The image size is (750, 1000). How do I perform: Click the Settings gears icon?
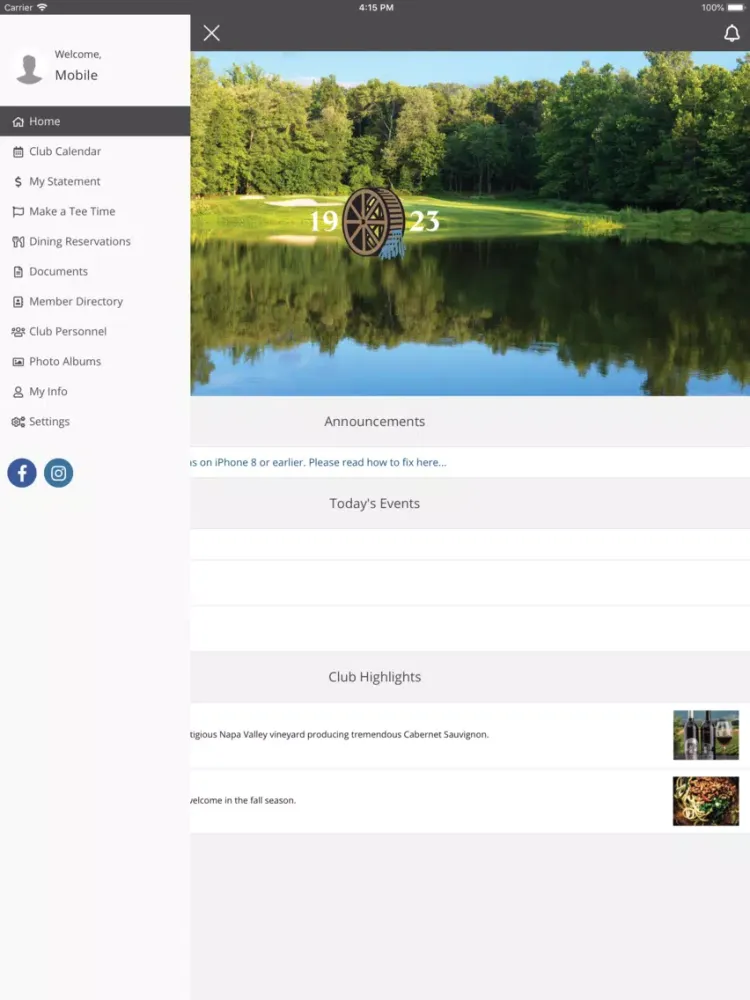(18, 422)
